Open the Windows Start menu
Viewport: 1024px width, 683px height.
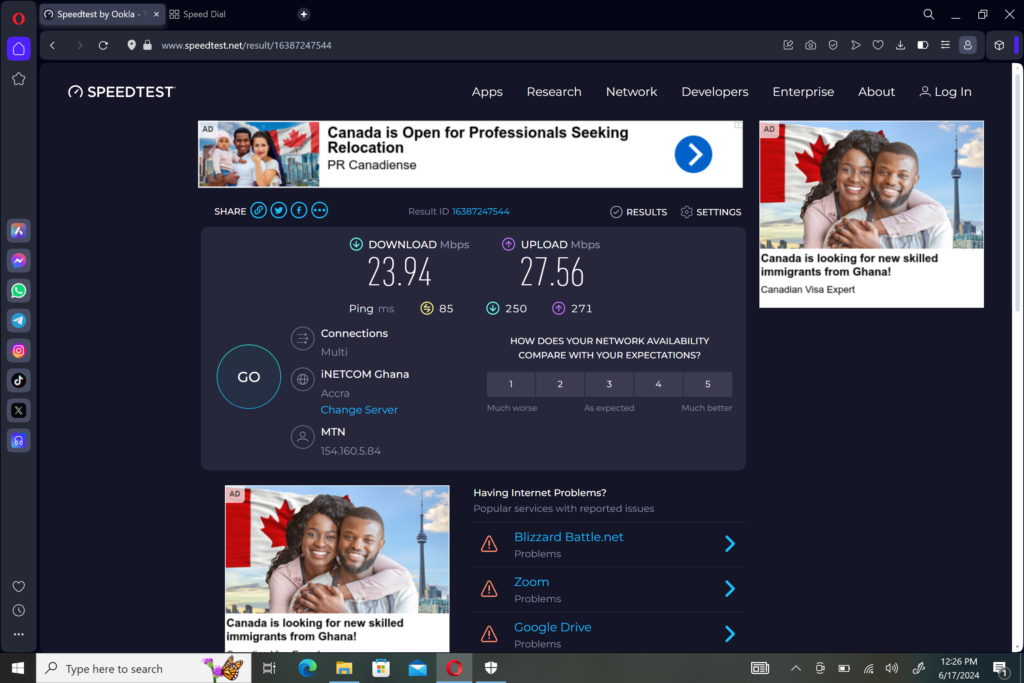[18, 668]
